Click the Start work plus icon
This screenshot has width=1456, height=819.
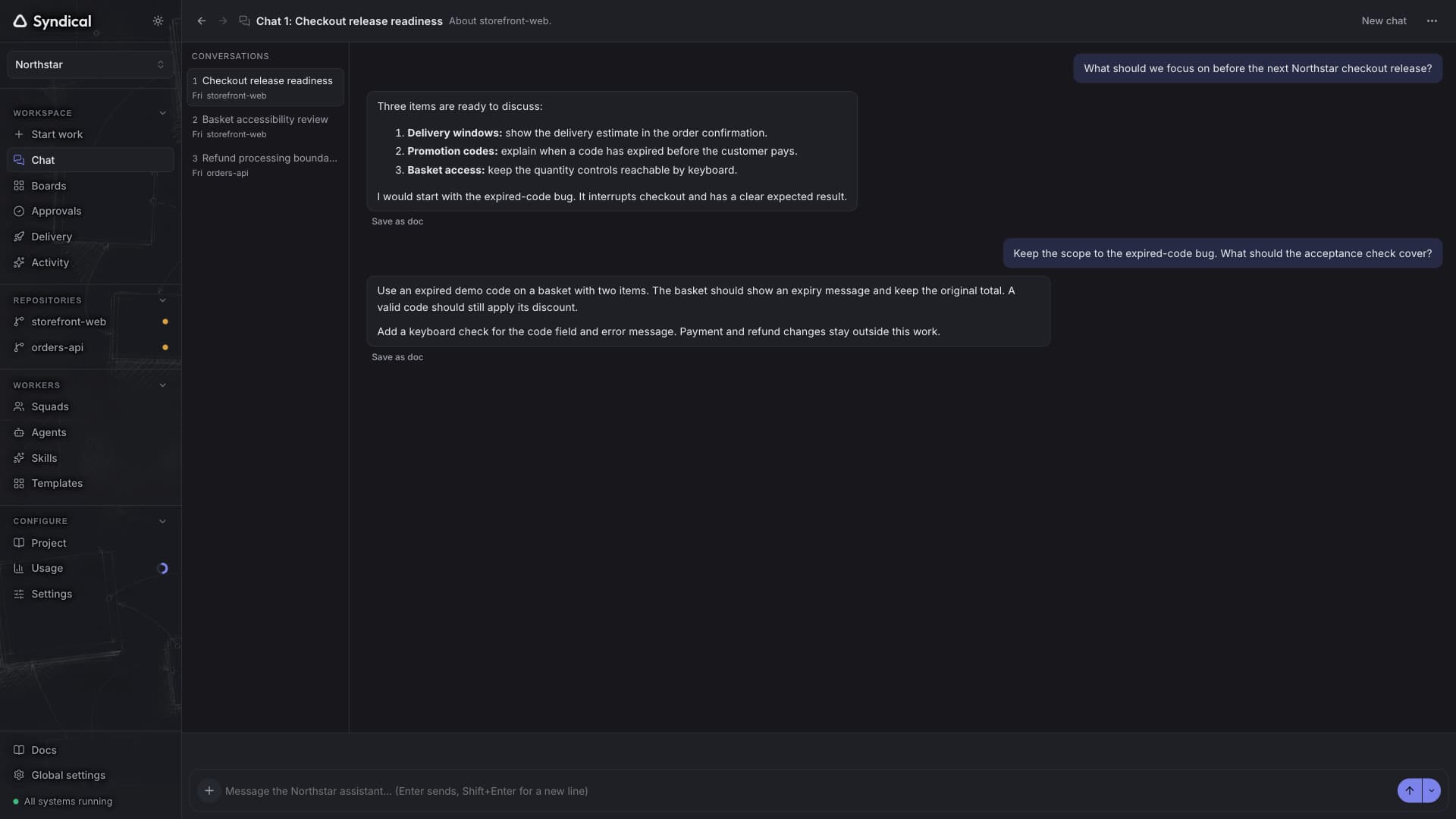click(x=19, y=134)
